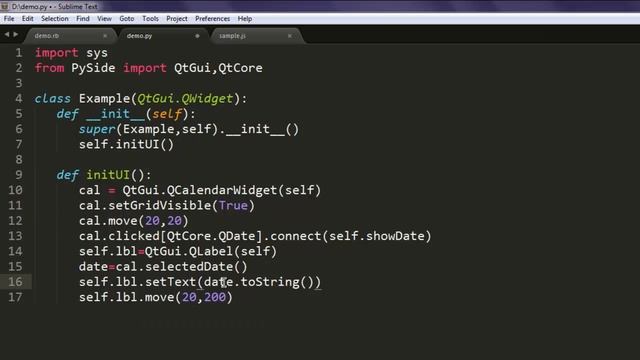Open the View menu
This screenshot has height=360, width=640.
click(104, 19)
